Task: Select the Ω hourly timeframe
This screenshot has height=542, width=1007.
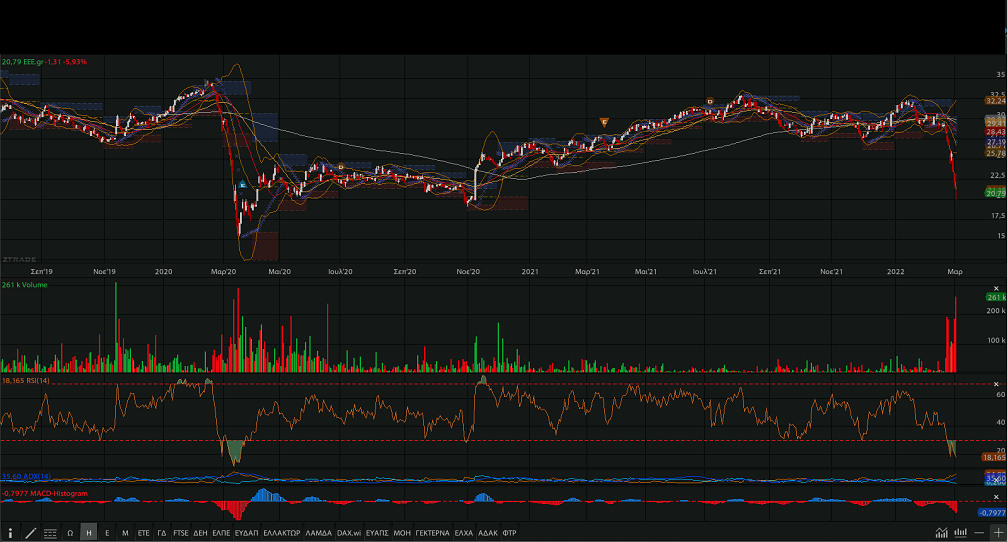Action: coord(70,533)
